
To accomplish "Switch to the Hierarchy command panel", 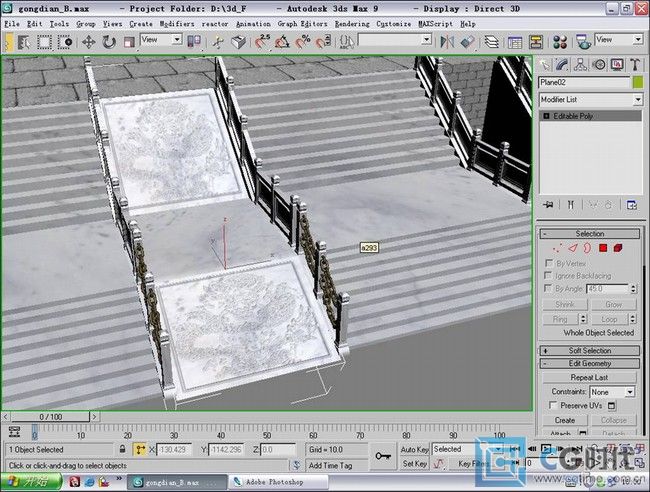I will [580, 65].
